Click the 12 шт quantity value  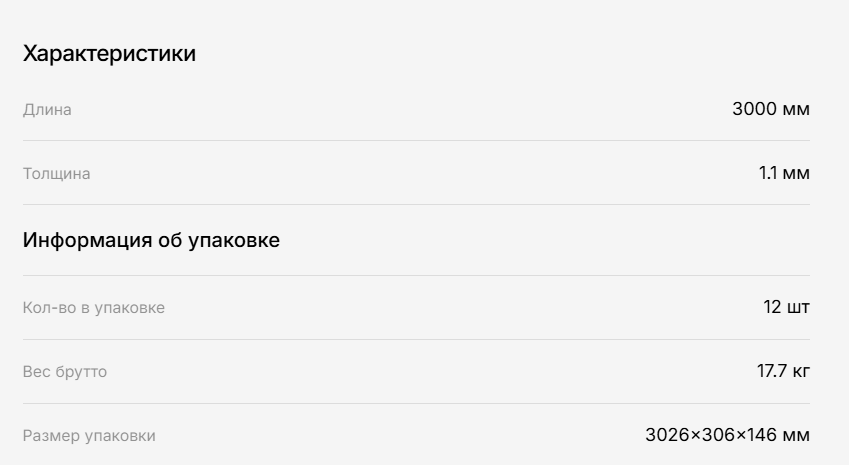coord(787,307)
